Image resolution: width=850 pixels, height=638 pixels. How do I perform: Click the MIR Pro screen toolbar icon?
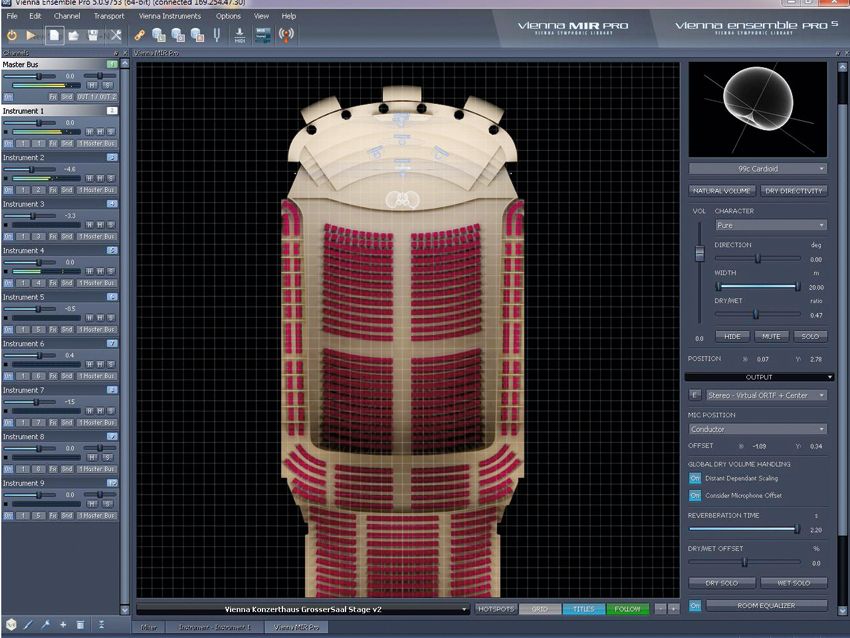point(263,35)
